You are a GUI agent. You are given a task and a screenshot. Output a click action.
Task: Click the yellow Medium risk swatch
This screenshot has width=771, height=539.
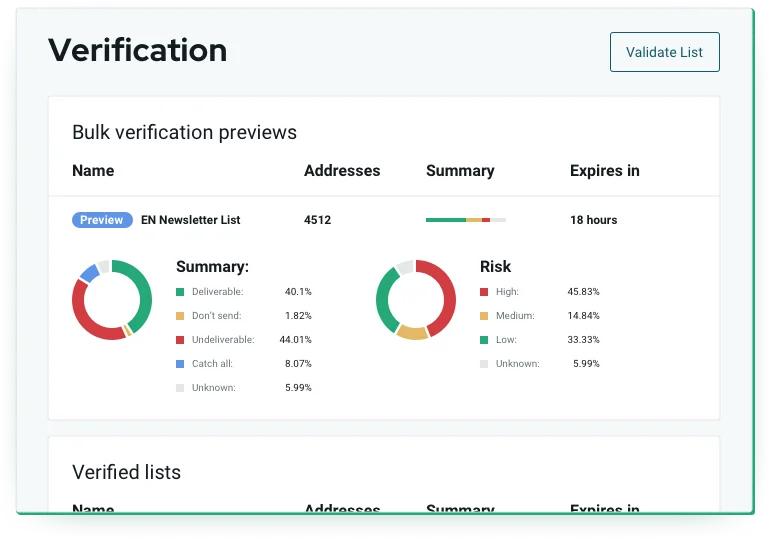pos(484,316)
